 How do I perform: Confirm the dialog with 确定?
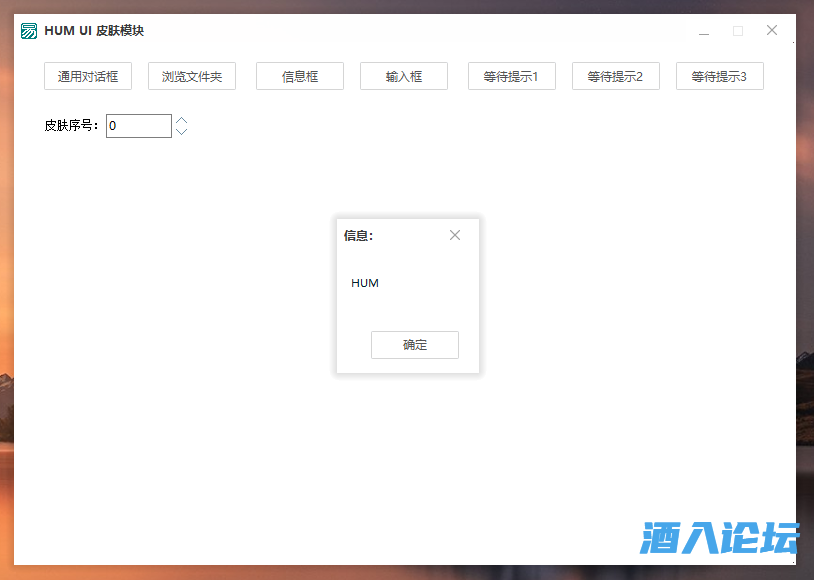[x=415, y=345]
